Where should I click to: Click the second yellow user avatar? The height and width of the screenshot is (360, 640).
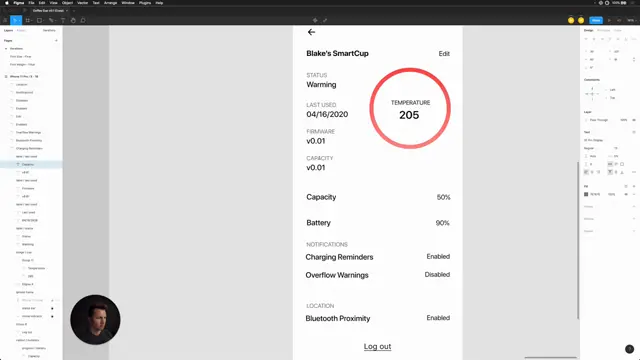(581, 20)
